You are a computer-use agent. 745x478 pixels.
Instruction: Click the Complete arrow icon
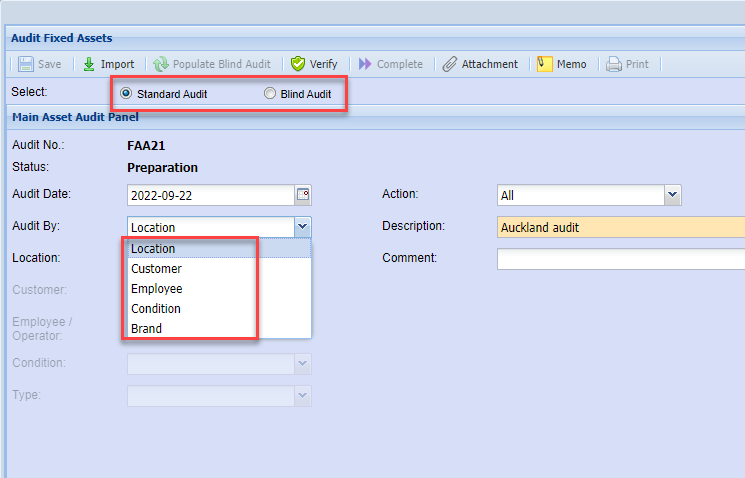[365, 64]
